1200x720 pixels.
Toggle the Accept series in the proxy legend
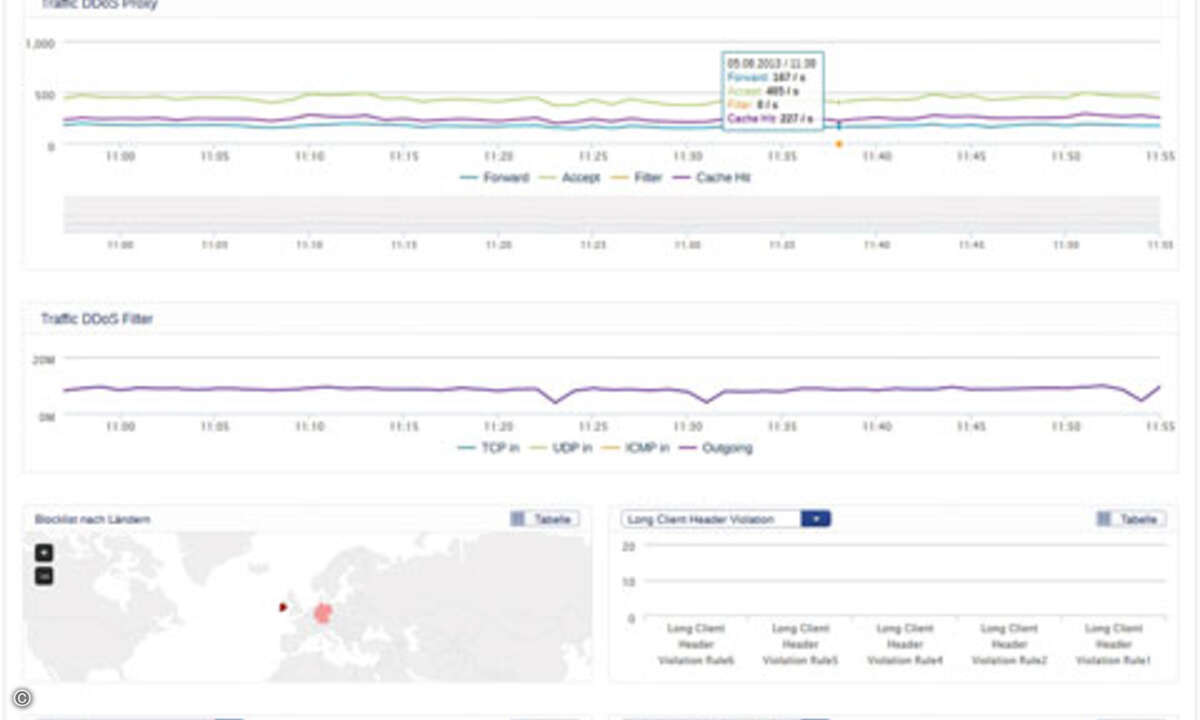click(x=570, y=177)
